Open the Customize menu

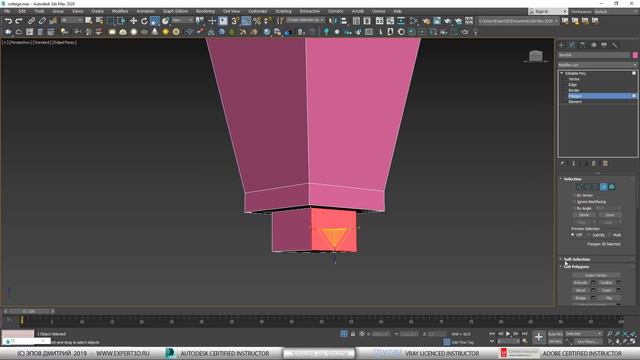(x=258, y=11)
